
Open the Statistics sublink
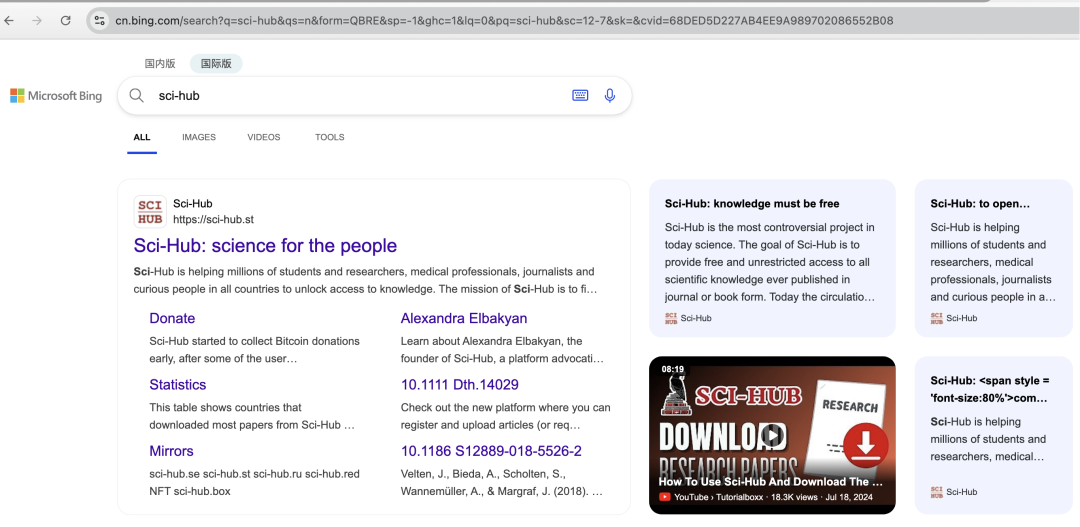[x=178, y=384]
